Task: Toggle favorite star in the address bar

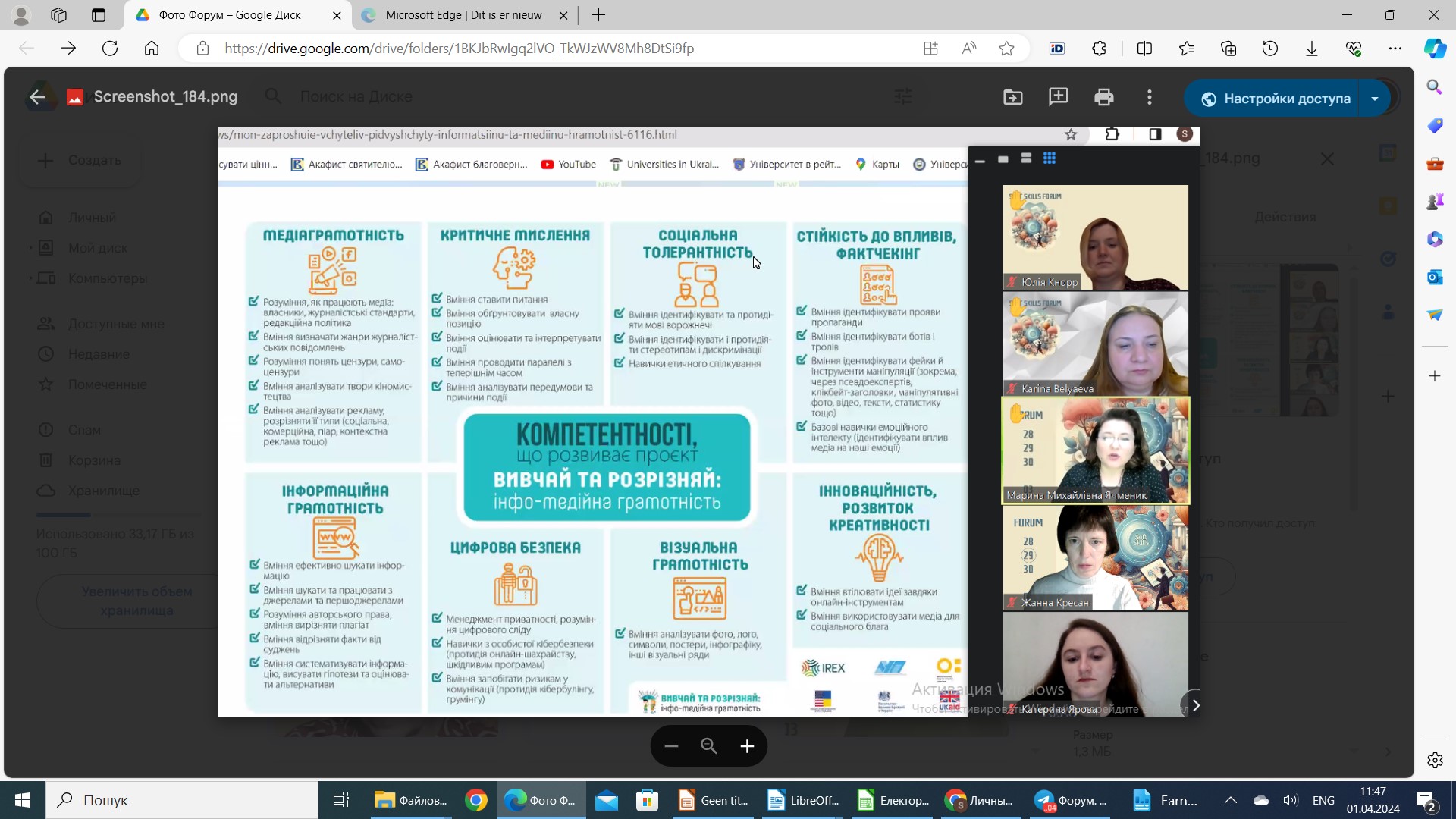Action: 1006,49
